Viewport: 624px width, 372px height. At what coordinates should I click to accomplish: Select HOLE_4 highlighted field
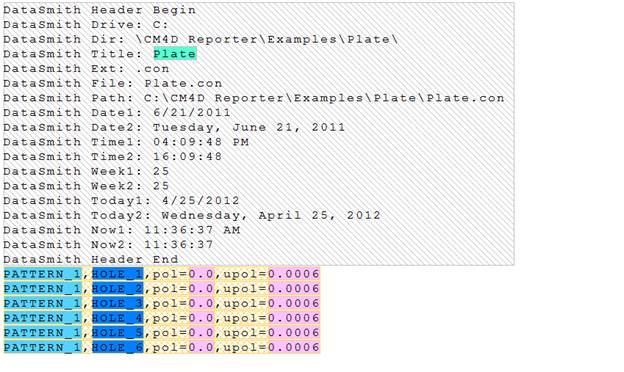pos(117,318)
